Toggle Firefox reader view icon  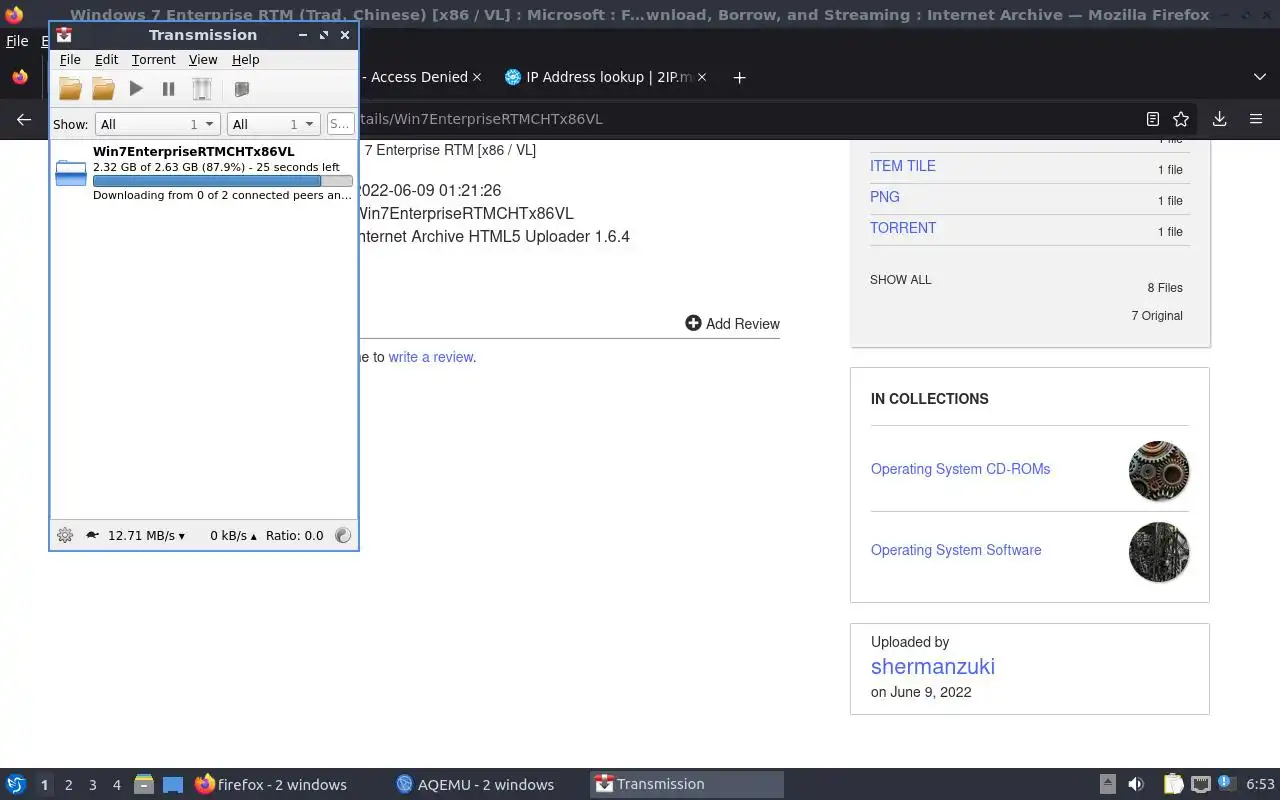pyautogui.click(x=1153, y=119)
